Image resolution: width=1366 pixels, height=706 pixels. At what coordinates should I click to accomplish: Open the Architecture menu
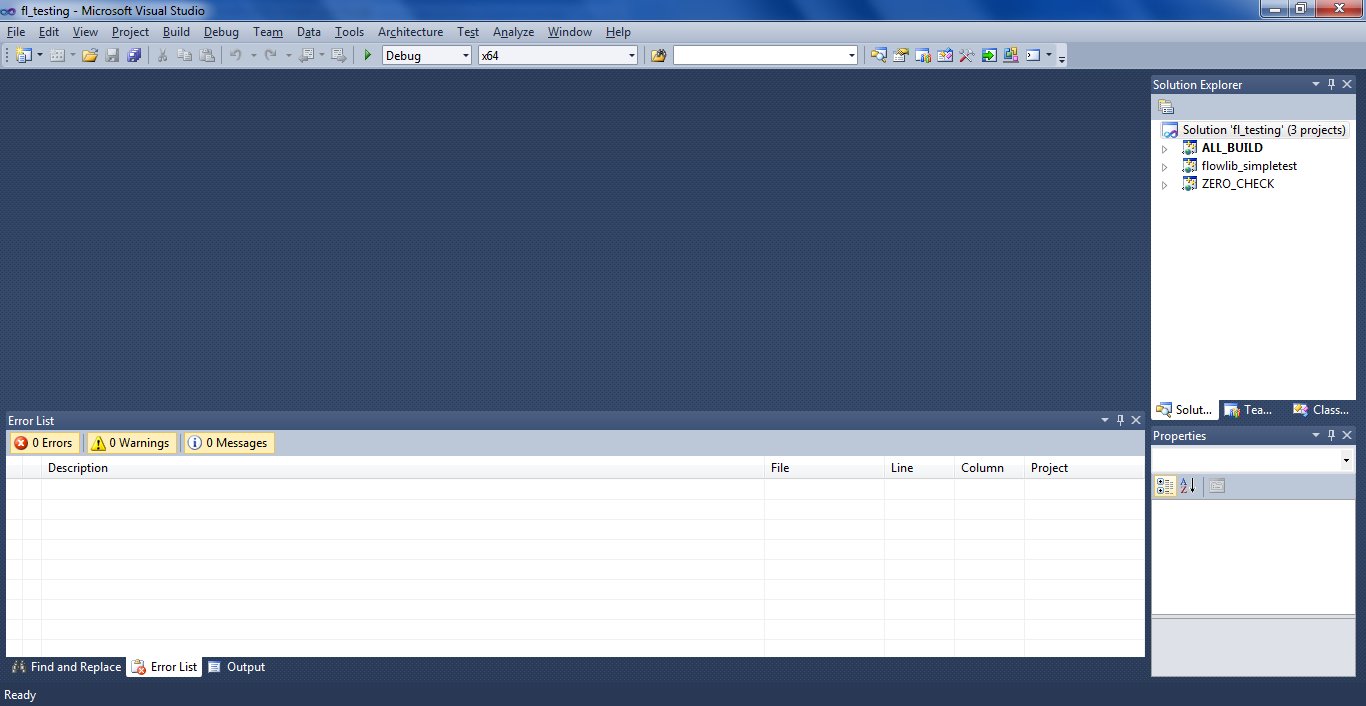click(x=410, y=32)
